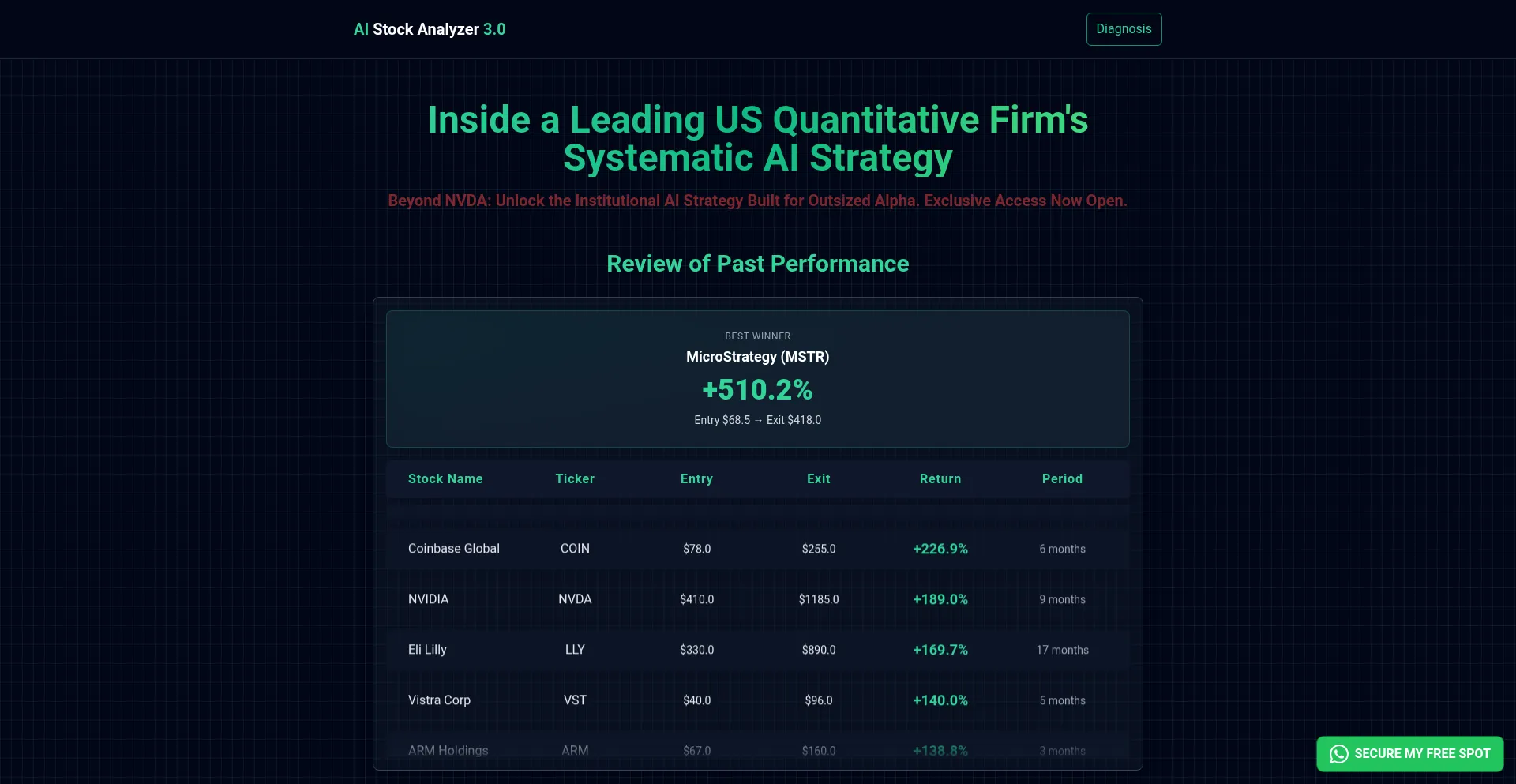Select the Vistra Corp stock name
Screen dimensions: 1516x784
(439, 700)
